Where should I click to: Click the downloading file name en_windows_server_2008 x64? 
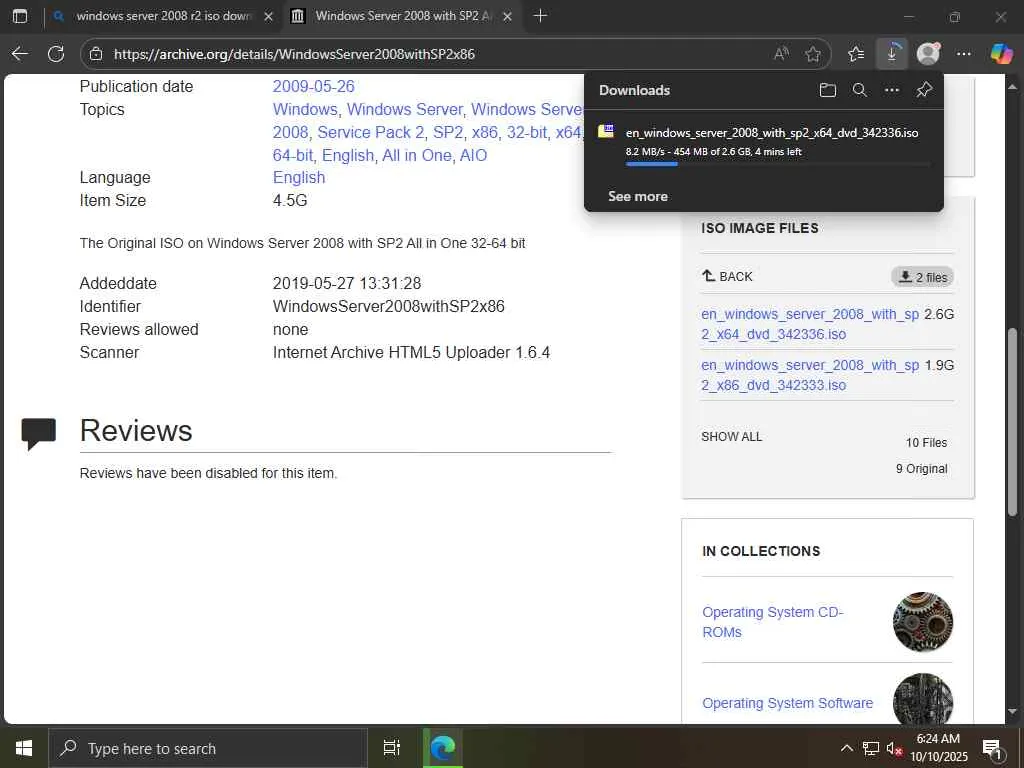pyautogui.click(x=772, y=133)
